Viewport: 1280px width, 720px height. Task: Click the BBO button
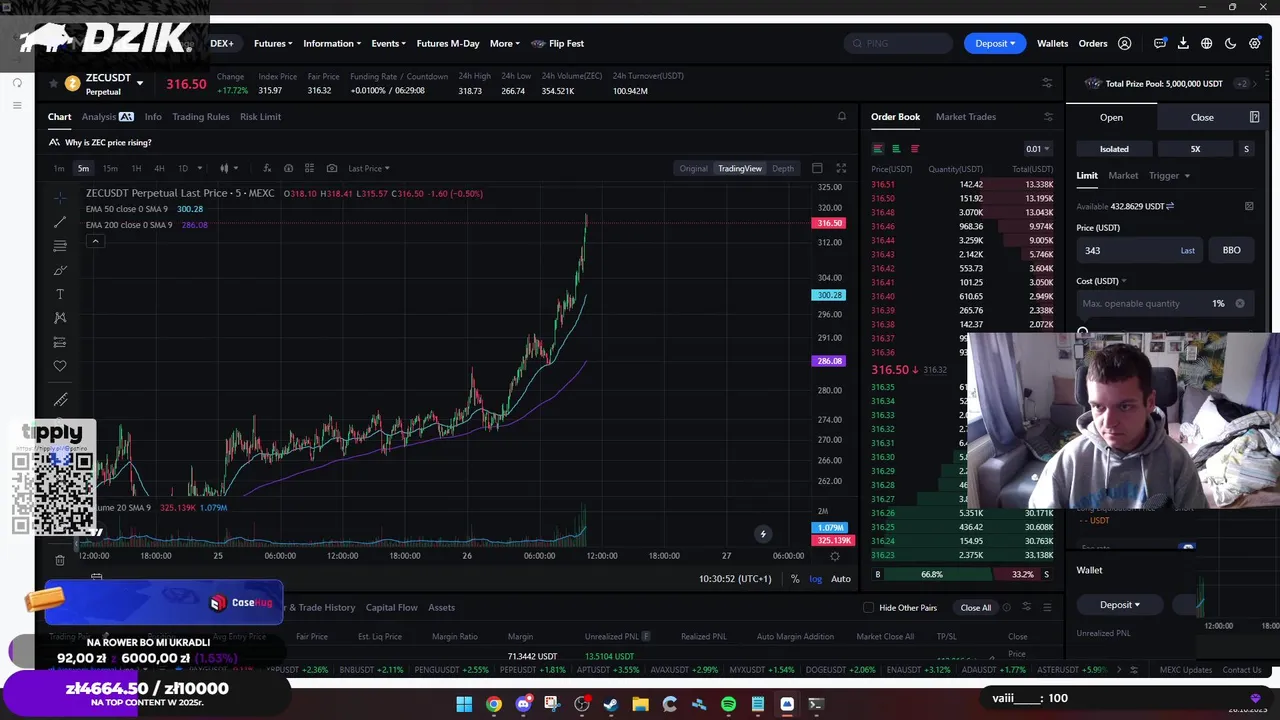click(x=1231, y=251)
